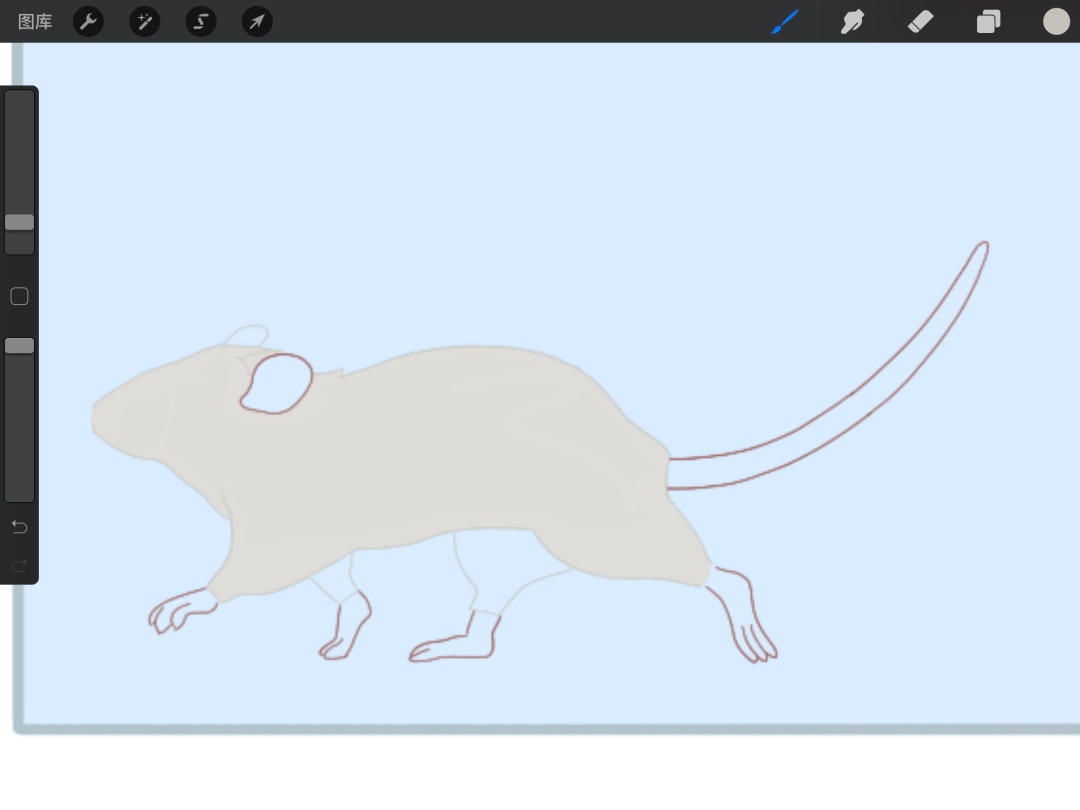This screenshot has height=810, width=1080.
Task: Select the Brush tool
Action: 785,21
